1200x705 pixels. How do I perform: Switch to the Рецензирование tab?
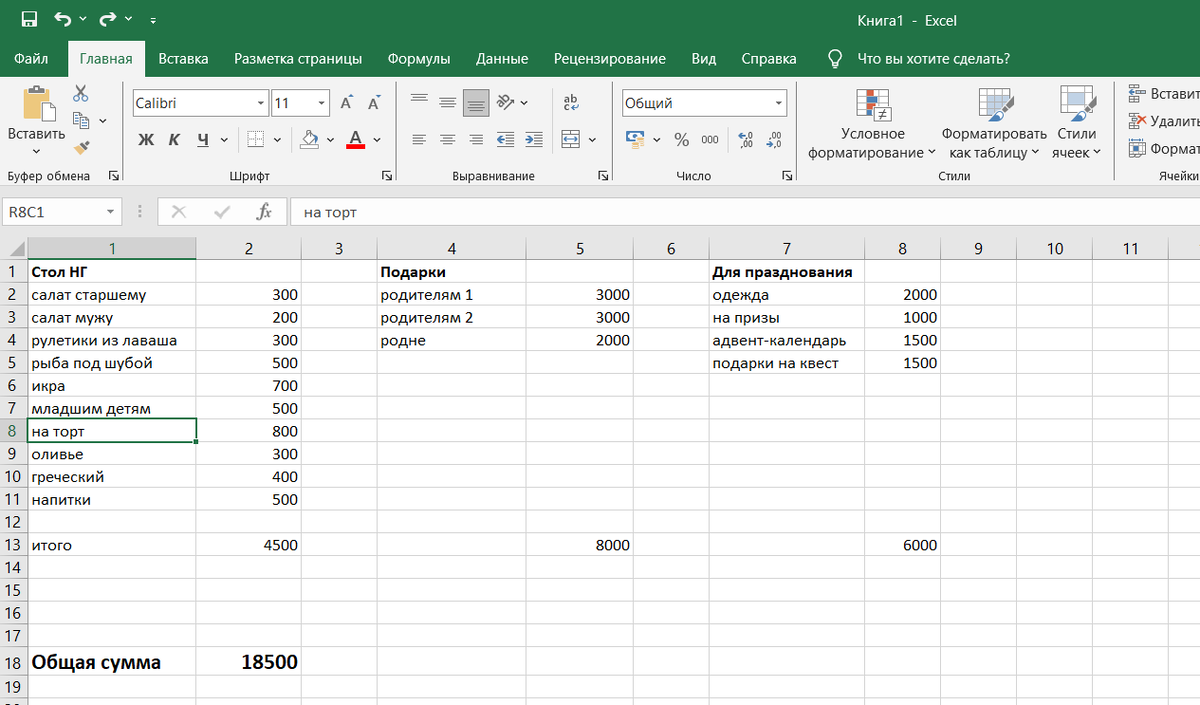(x=610, y=58)
